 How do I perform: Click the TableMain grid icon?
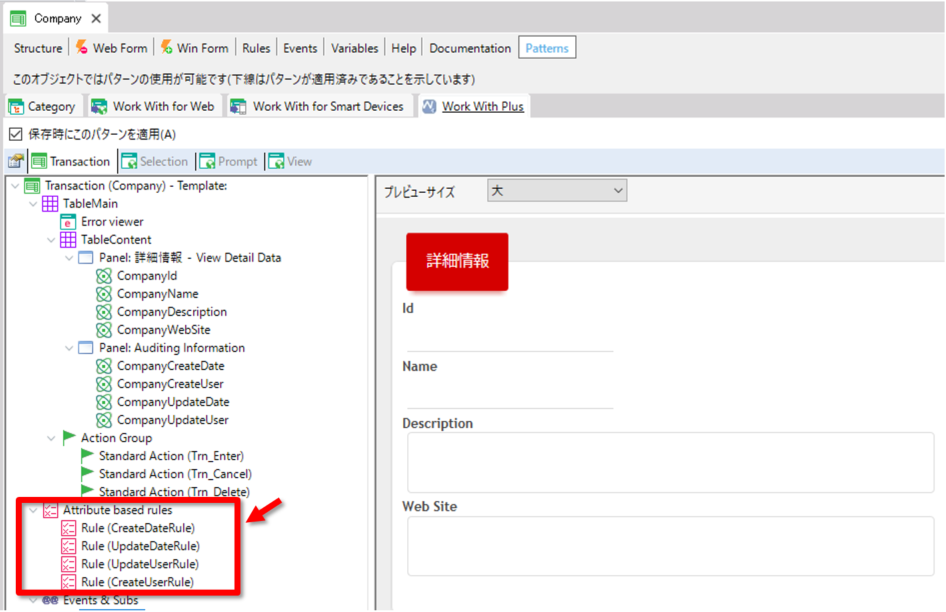[50, 204]
